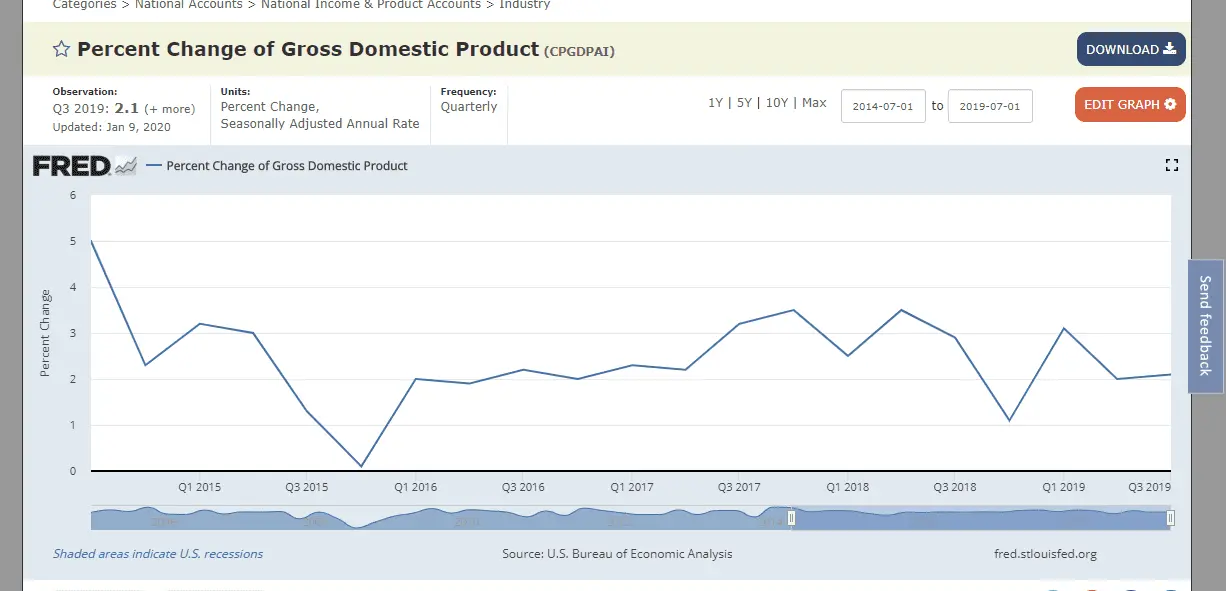Click the end date field 2019-07-01

pos(989,106)
